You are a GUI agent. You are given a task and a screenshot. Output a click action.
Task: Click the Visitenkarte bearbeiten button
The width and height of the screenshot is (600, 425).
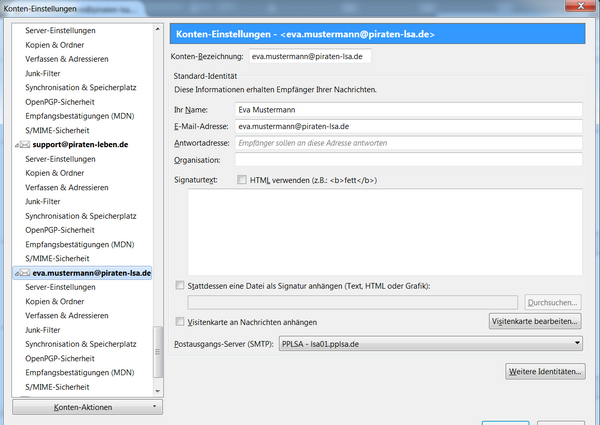[535, 322]
